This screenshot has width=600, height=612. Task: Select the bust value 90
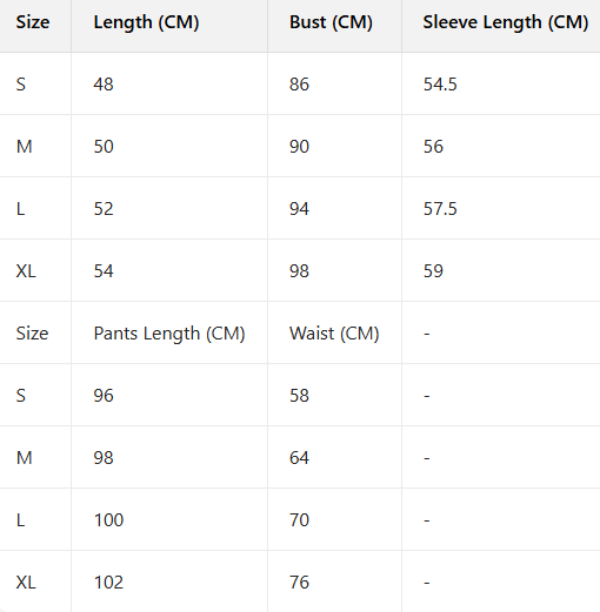(x=299, y=146)
